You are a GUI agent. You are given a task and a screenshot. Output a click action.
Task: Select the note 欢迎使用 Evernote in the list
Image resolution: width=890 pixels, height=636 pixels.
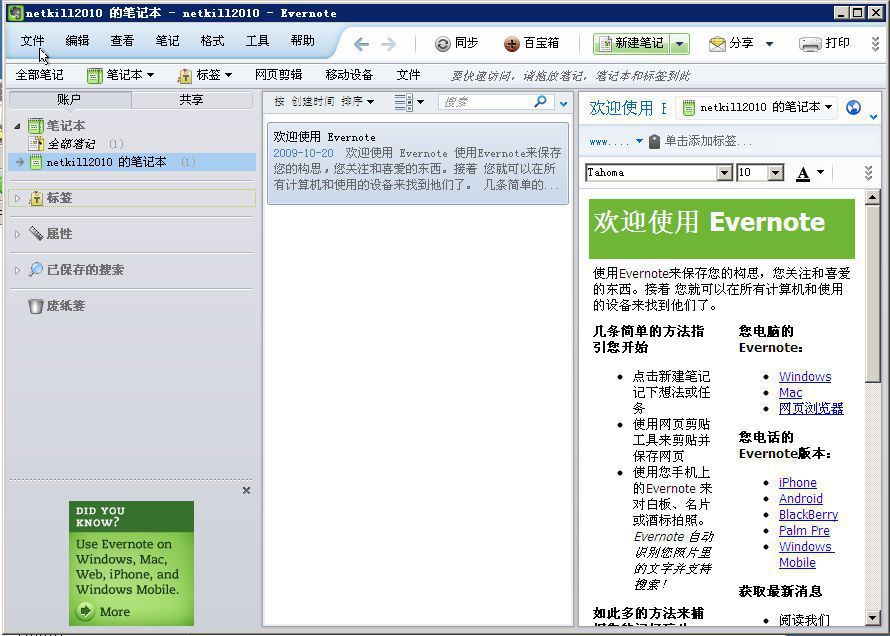pos(418,155)
